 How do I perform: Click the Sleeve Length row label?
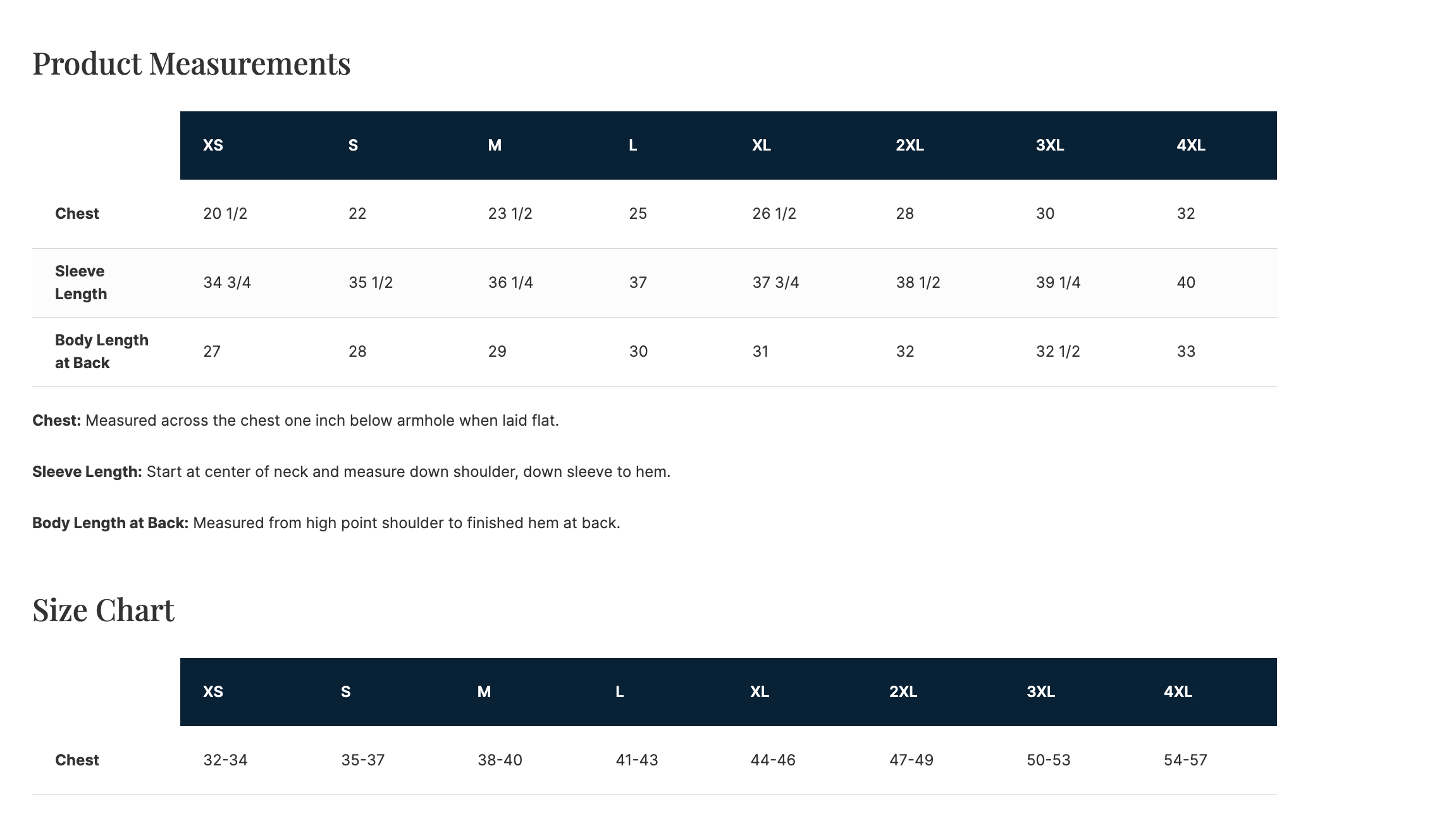coord(80,283)
